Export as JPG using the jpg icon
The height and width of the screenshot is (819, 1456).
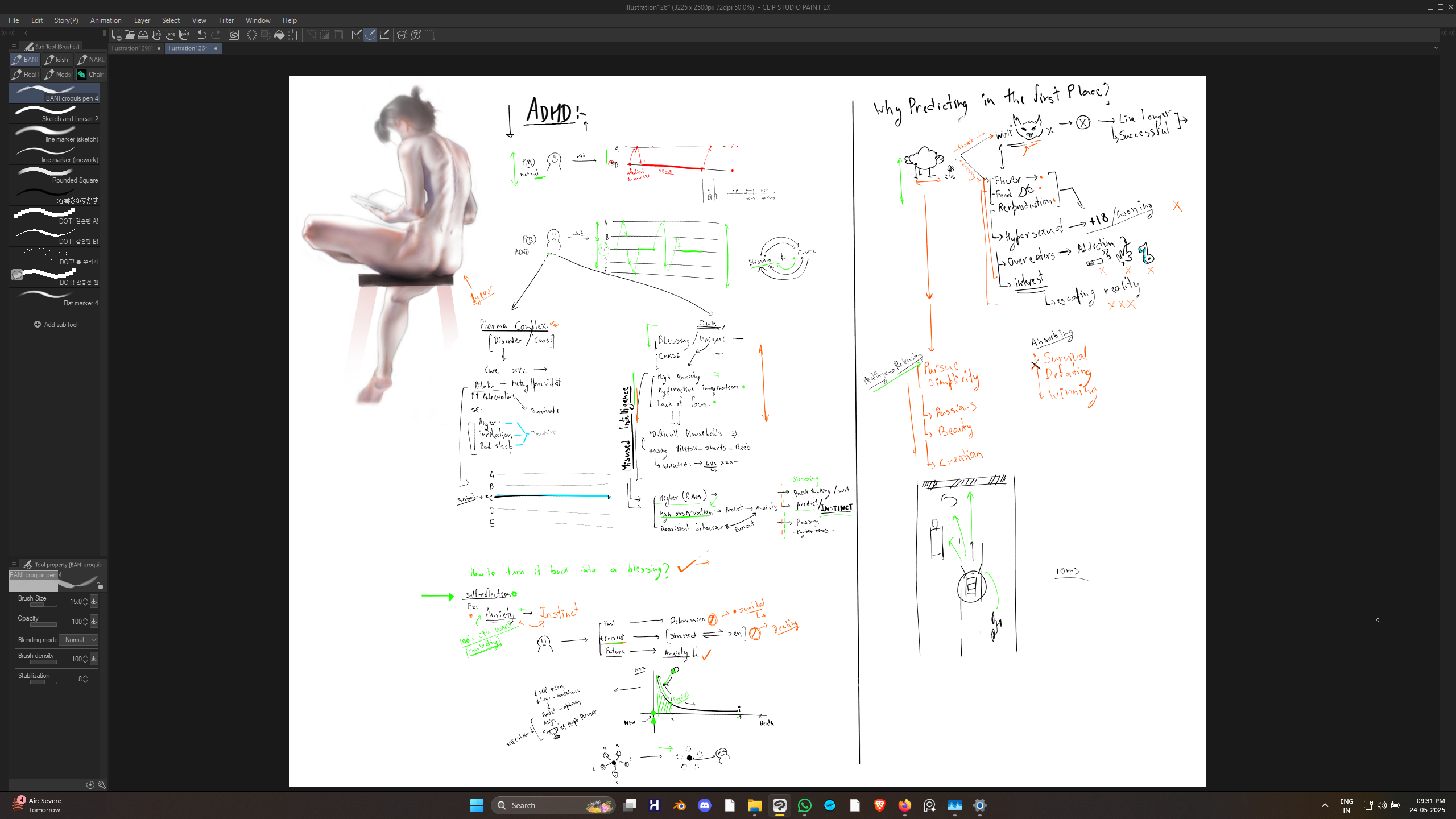(157, 35)
